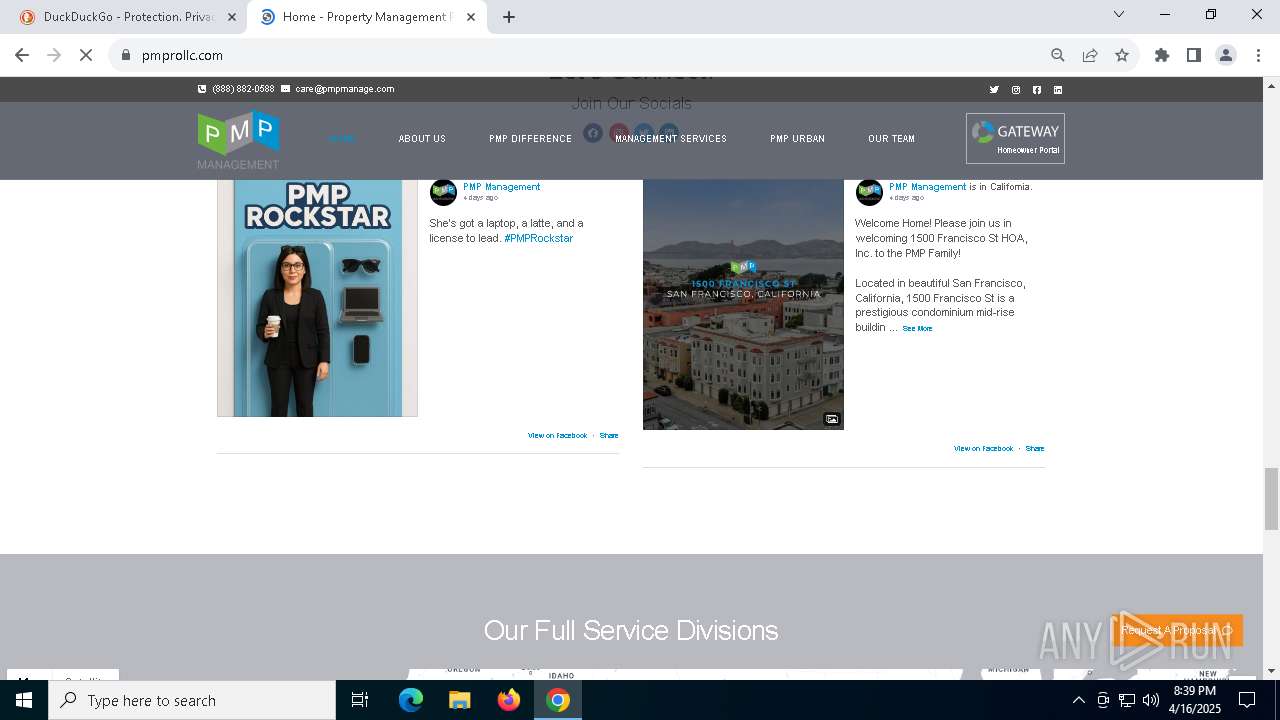The height and width of the screenshot is (720, 1280).
Task: Go back to the previous page
Action: (x=22, y=55)
